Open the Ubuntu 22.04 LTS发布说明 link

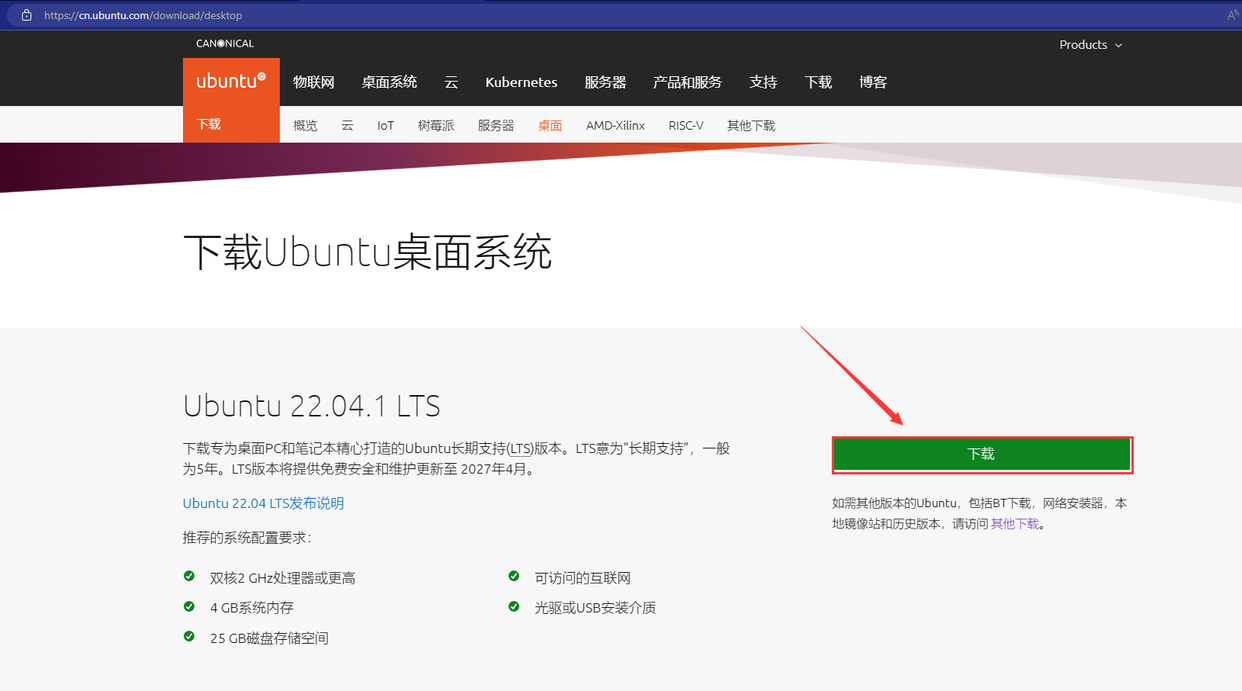coord(263,503)
